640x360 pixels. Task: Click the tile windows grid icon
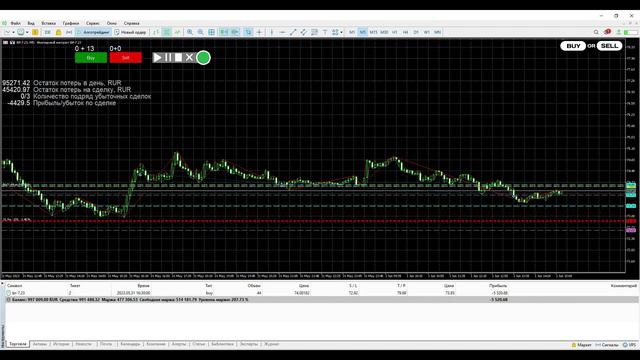(211, 32)
